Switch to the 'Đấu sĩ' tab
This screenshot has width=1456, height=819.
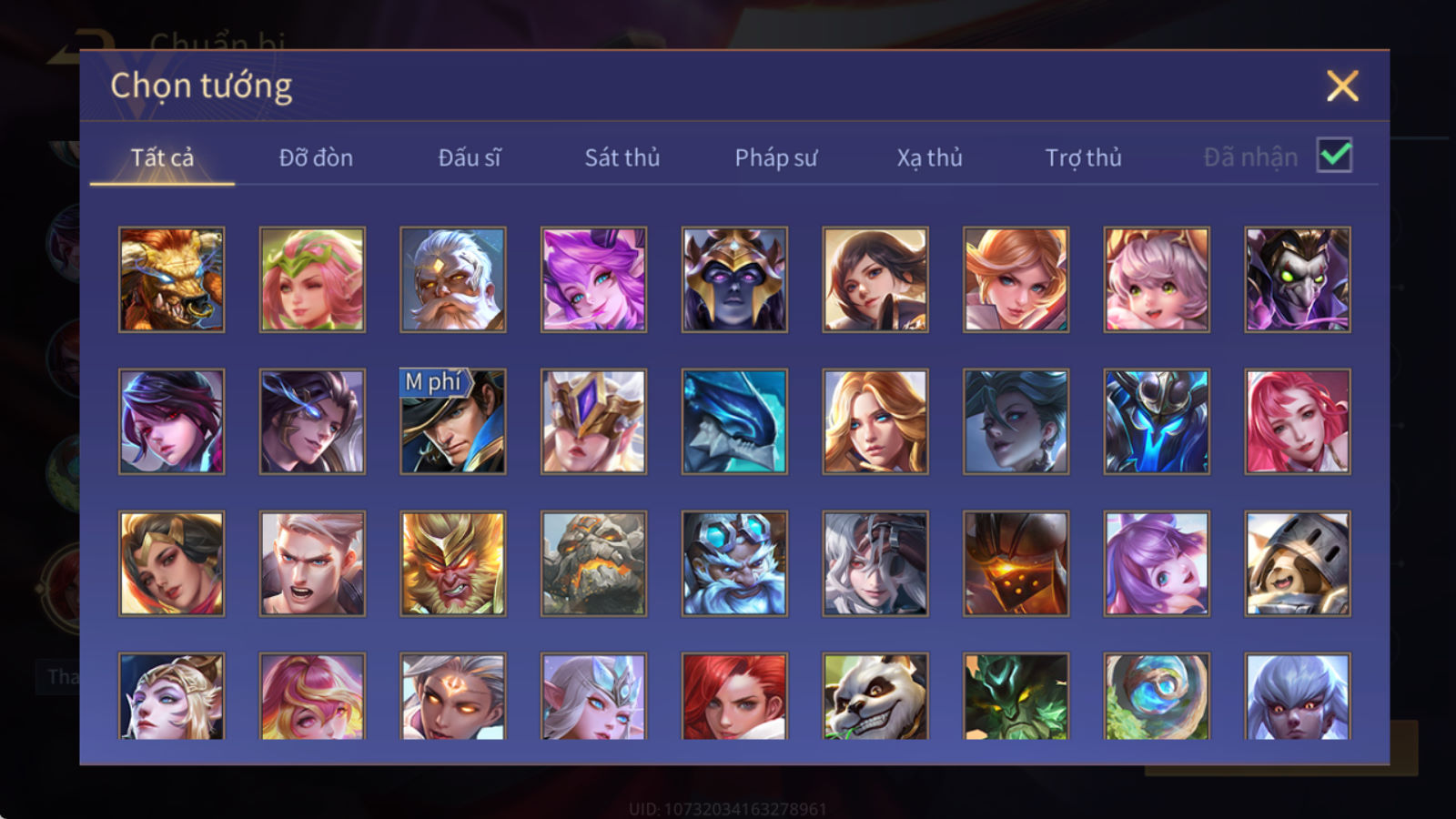click(470, 157)
